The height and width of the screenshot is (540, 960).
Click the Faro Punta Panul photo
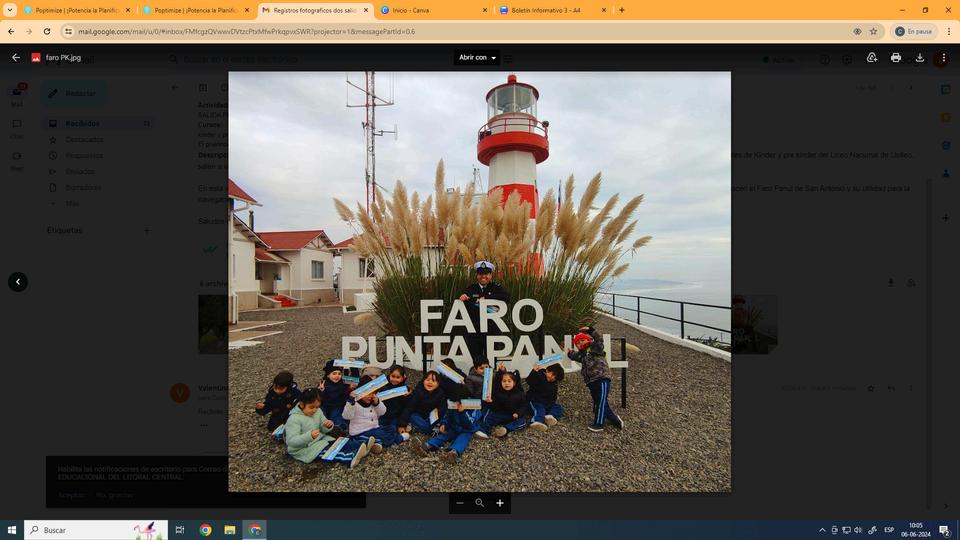[x=479, y=282]
